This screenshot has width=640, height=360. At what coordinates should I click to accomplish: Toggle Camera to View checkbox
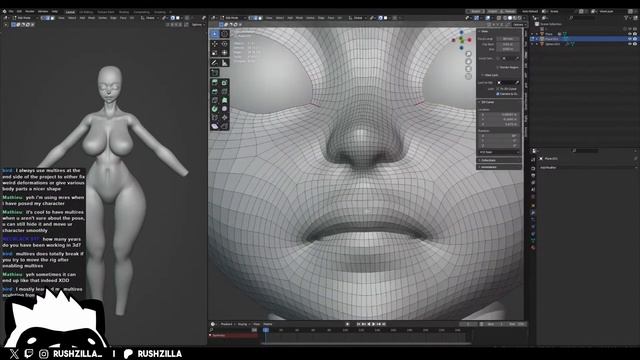[498, 93]
